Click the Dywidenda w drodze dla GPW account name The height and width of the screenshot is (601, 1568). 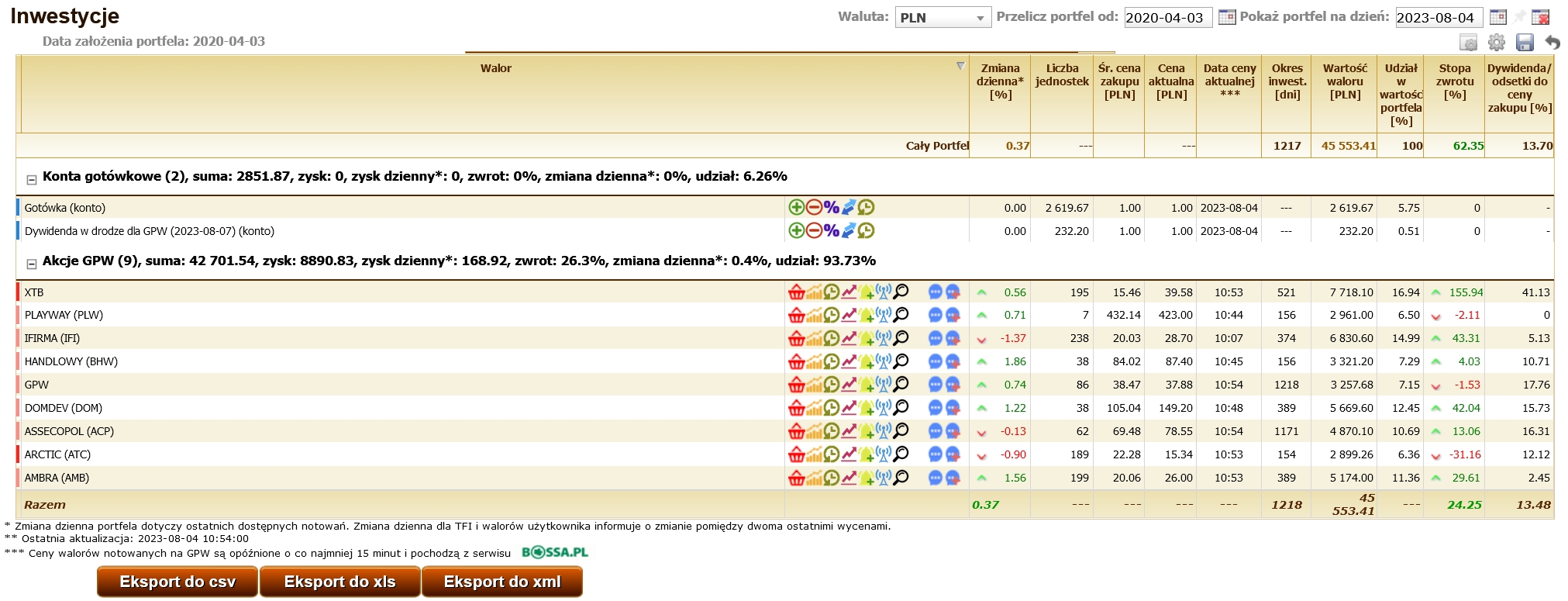pyautogui.click(x=150, y=231)
